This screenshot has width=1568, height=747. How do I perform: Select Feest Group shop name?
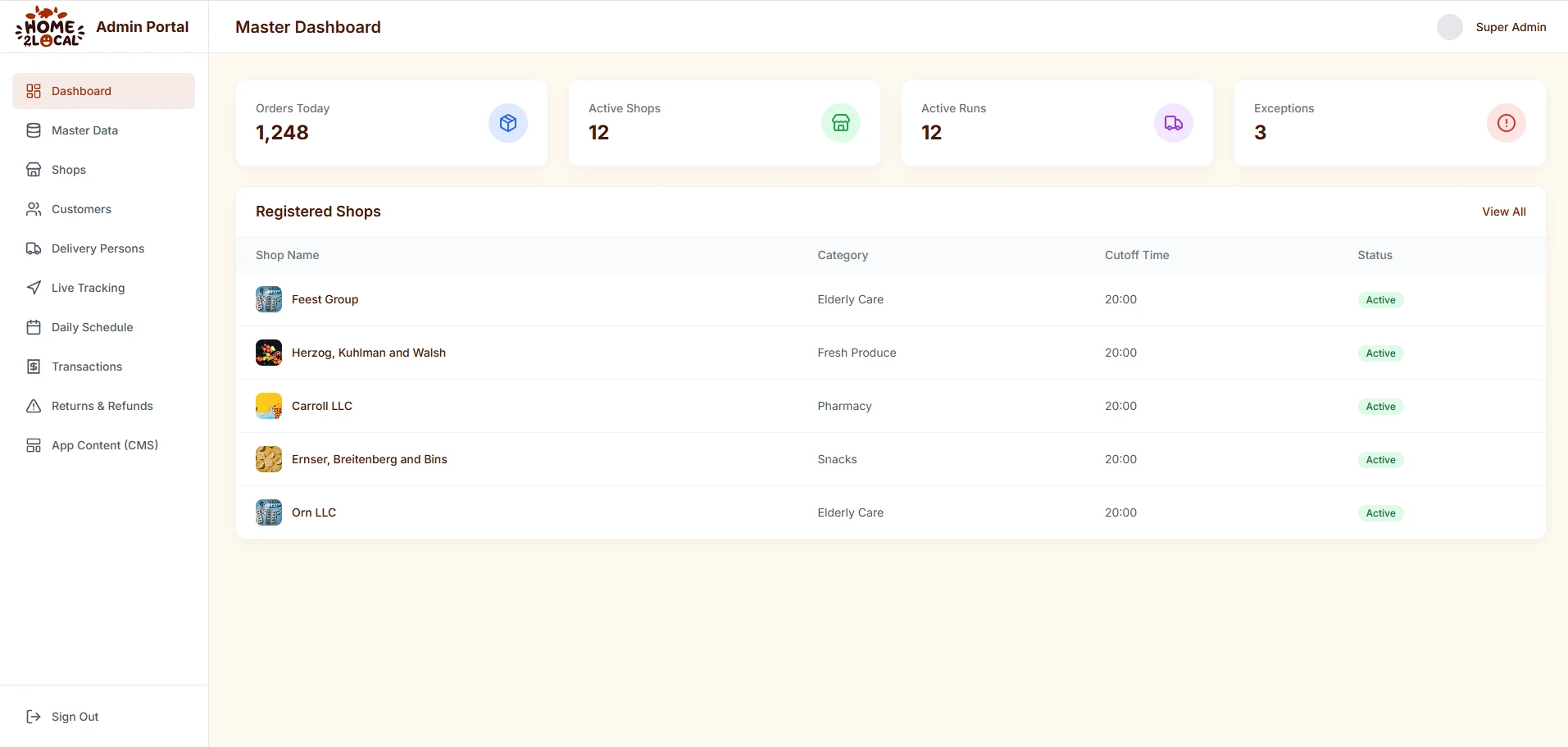[325, 299]
